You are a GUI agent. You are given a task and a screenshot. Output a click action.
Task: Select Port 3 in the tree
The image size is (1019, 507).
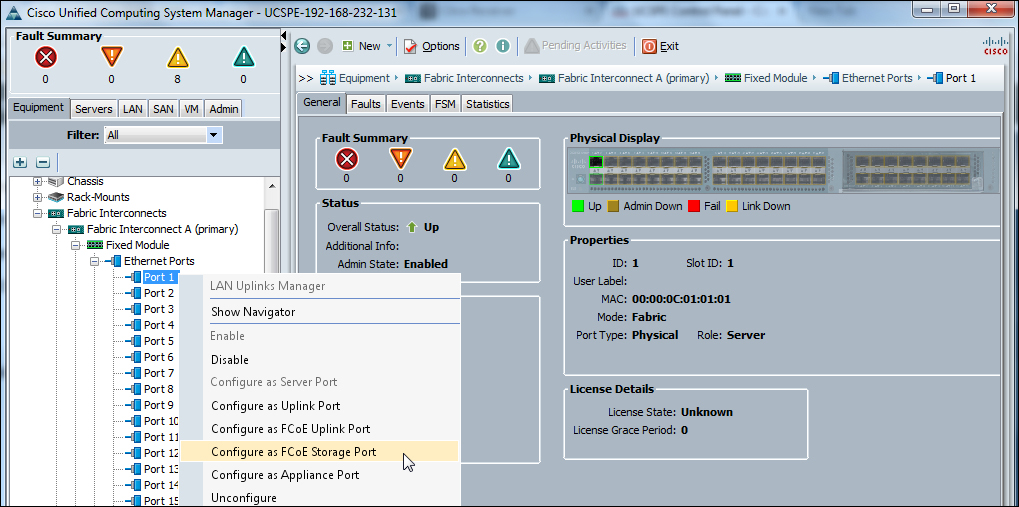tap(159, 309)
